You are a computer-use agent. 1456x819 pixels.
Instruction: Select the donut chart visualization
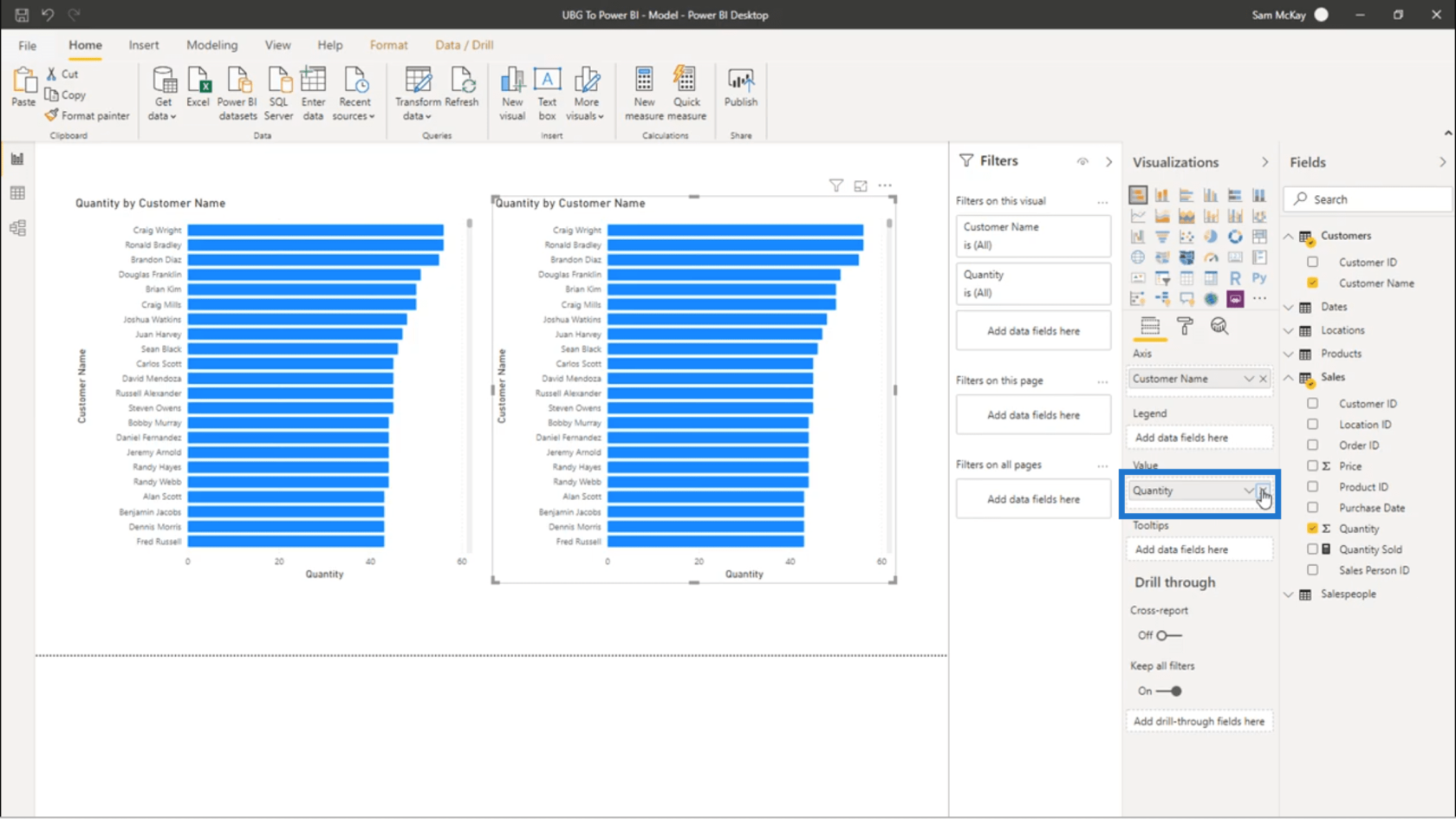coord(1235,237)
